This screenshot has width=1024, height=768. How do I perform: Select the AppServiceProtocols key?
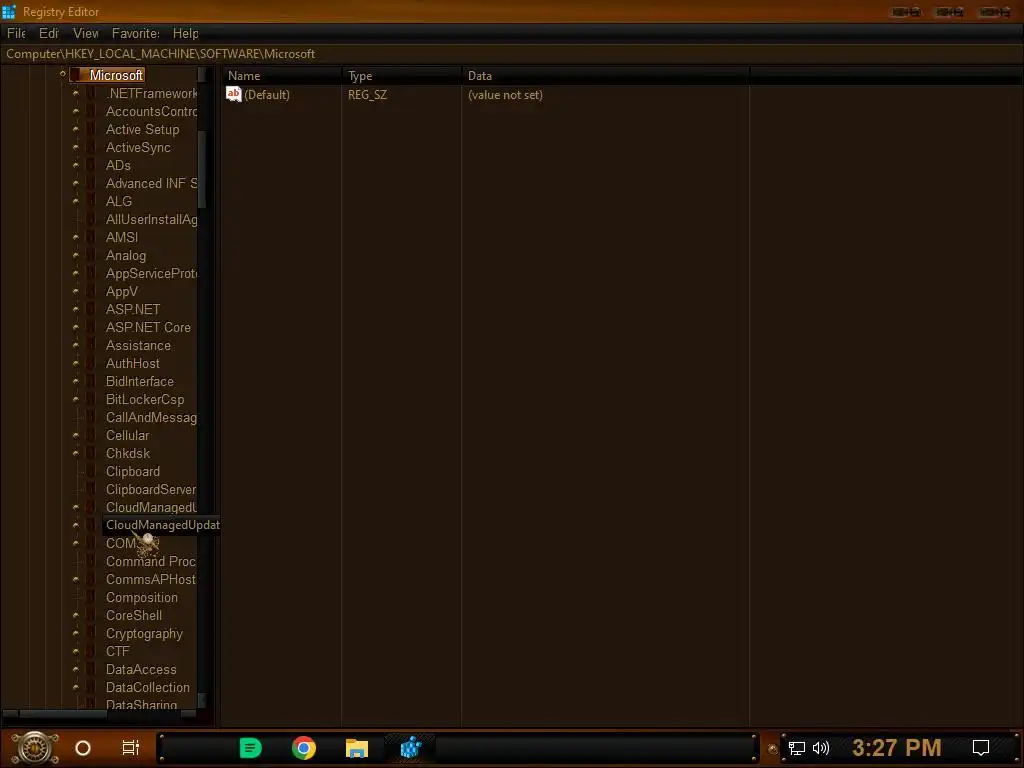(x=151, y=274)
